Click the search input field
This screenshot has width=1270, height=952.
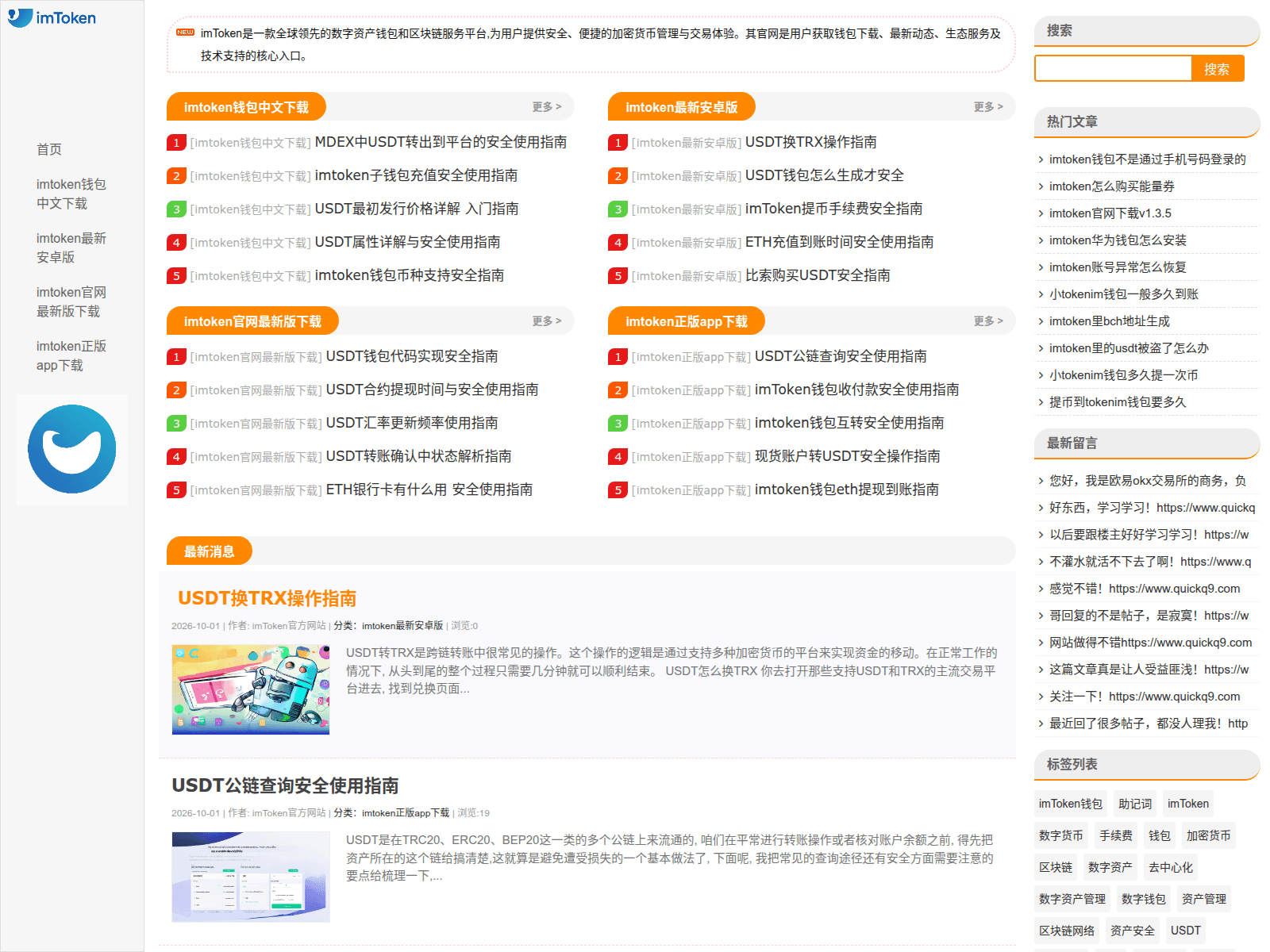(1113, 68)
